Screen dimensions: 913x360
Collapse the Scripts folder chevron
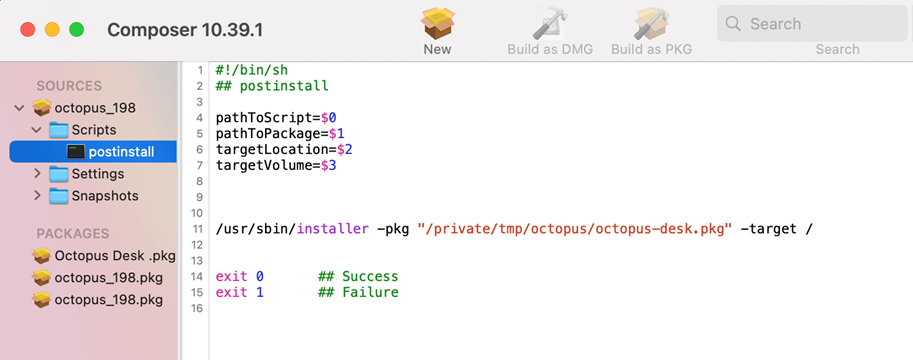click(37, 129)
